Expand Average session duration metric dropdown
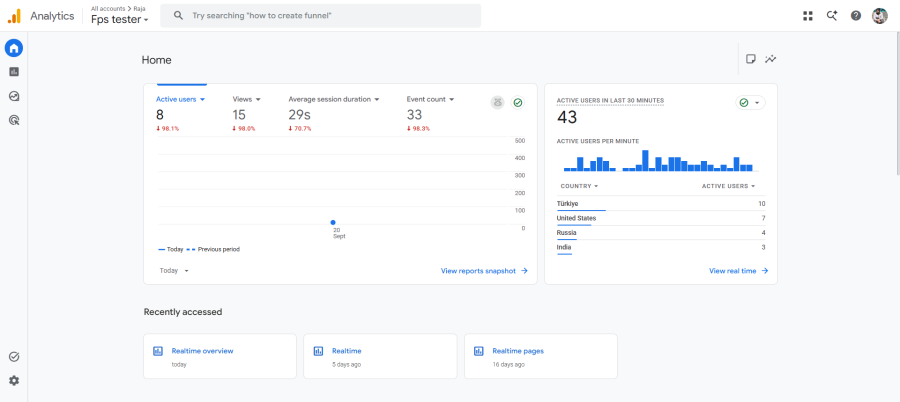 [x=334, y=99]
